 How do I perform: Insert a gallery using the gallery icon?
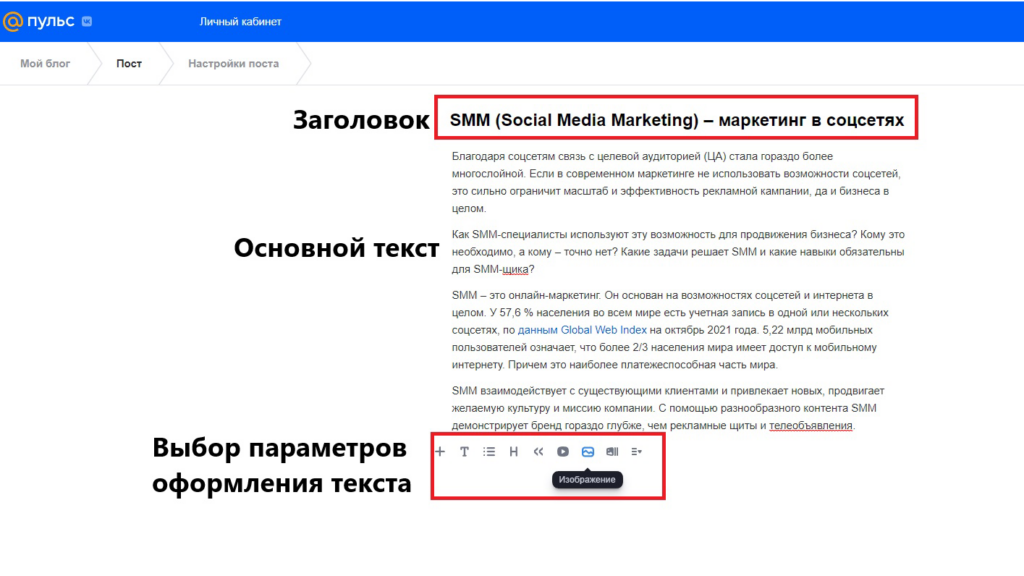click(x=612, y=452)
